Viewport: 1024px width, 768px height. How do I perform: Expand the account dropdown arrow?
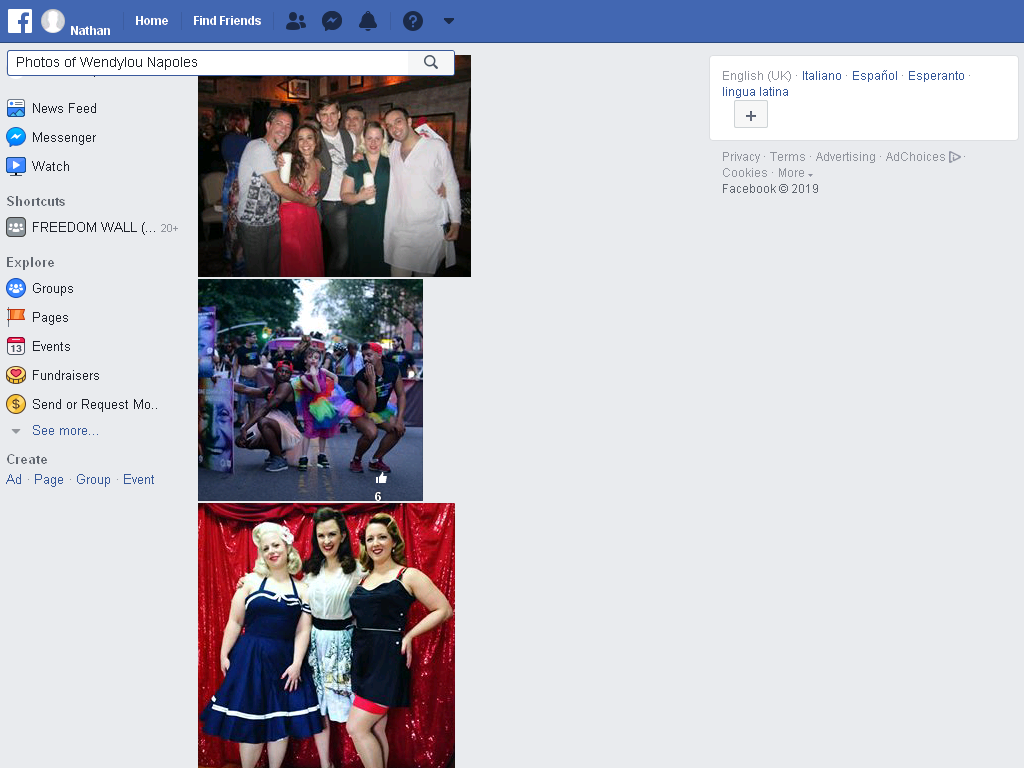pyautogui.click(x=449, y=21)
